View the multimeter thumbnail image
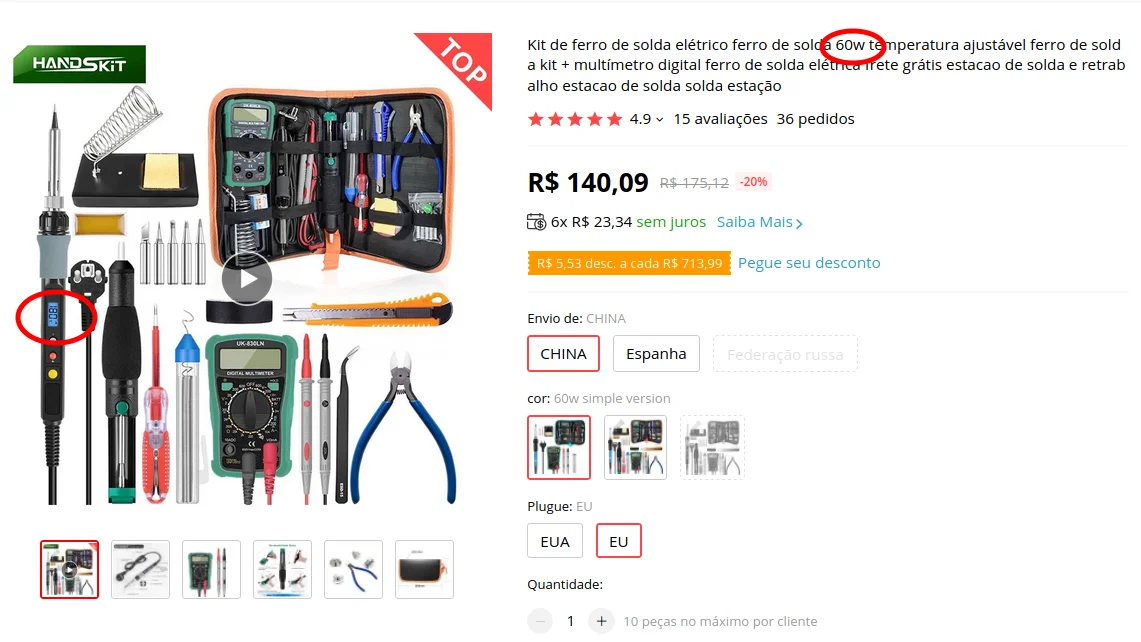Viewport: 1141px width, 642px height. [211, 569]
